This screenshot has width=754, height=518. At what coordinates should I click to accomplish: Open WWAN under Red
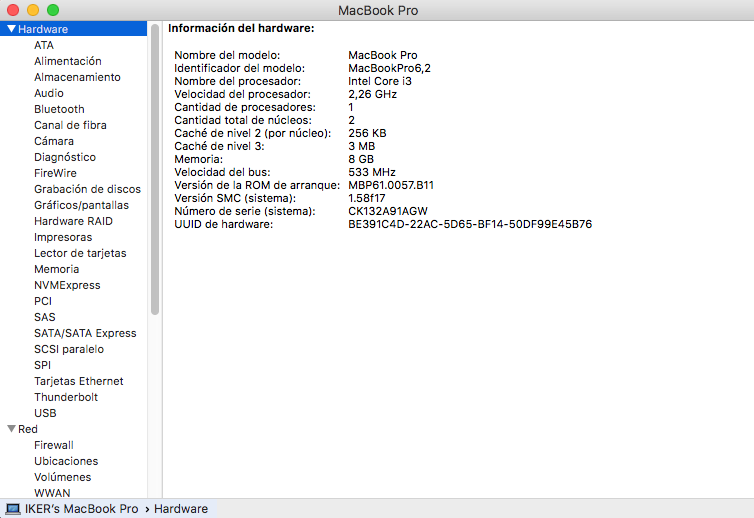(x=52, y=493)
